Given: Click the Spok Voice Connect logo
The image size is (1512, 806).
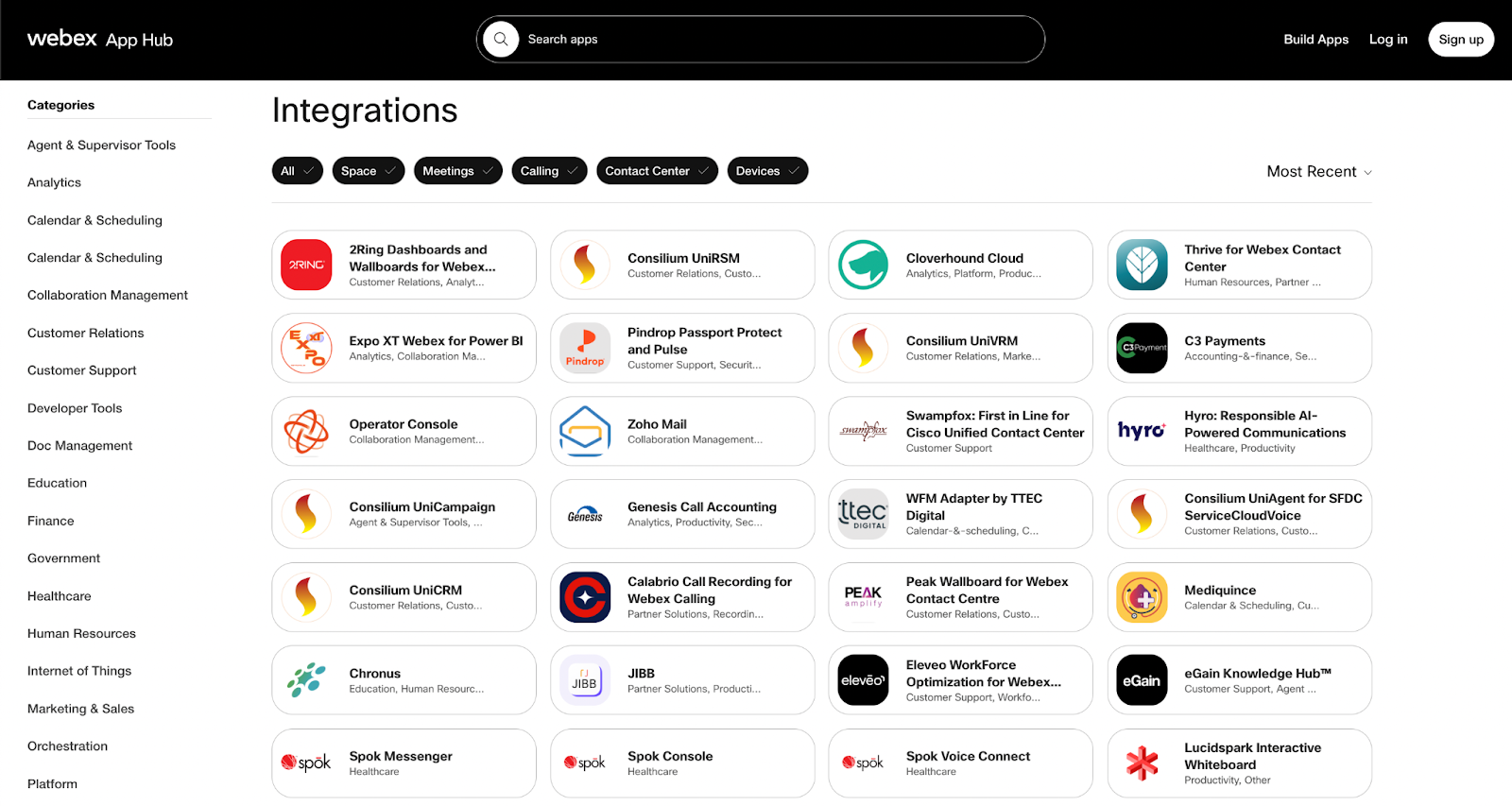Looking at the screenshot, I should pos(863,763).
